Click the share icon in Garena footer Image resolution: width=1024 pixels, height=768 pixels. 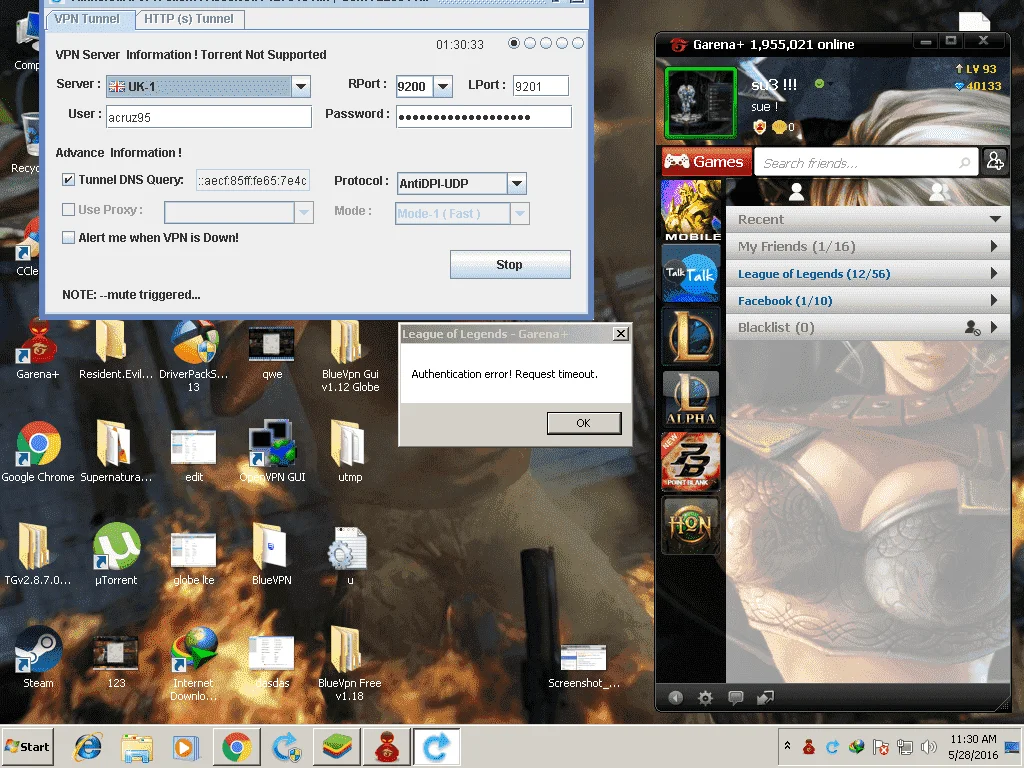[765, 698]
